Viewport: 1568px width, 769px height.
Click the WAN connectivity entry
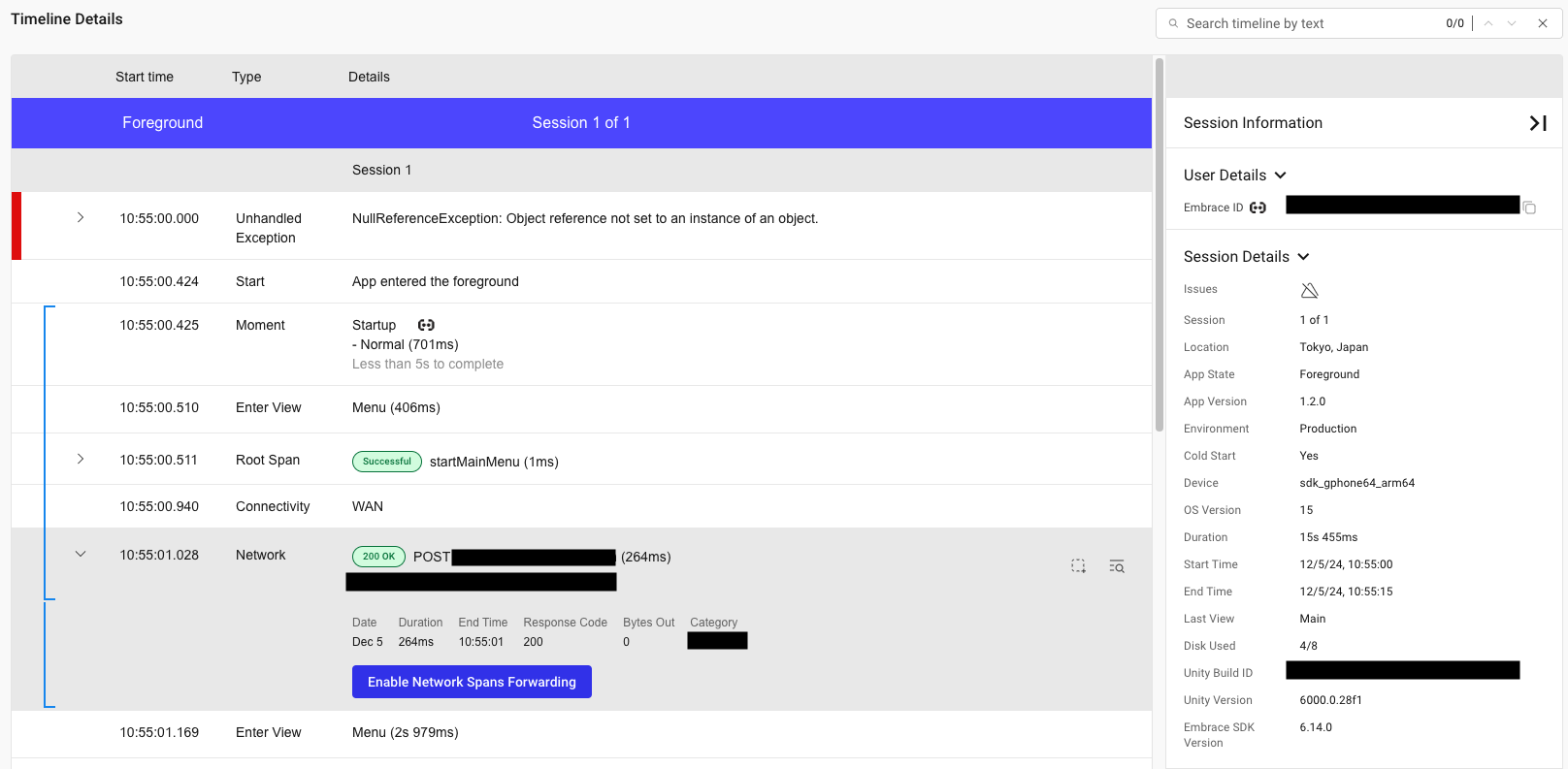tap(368, 506)
